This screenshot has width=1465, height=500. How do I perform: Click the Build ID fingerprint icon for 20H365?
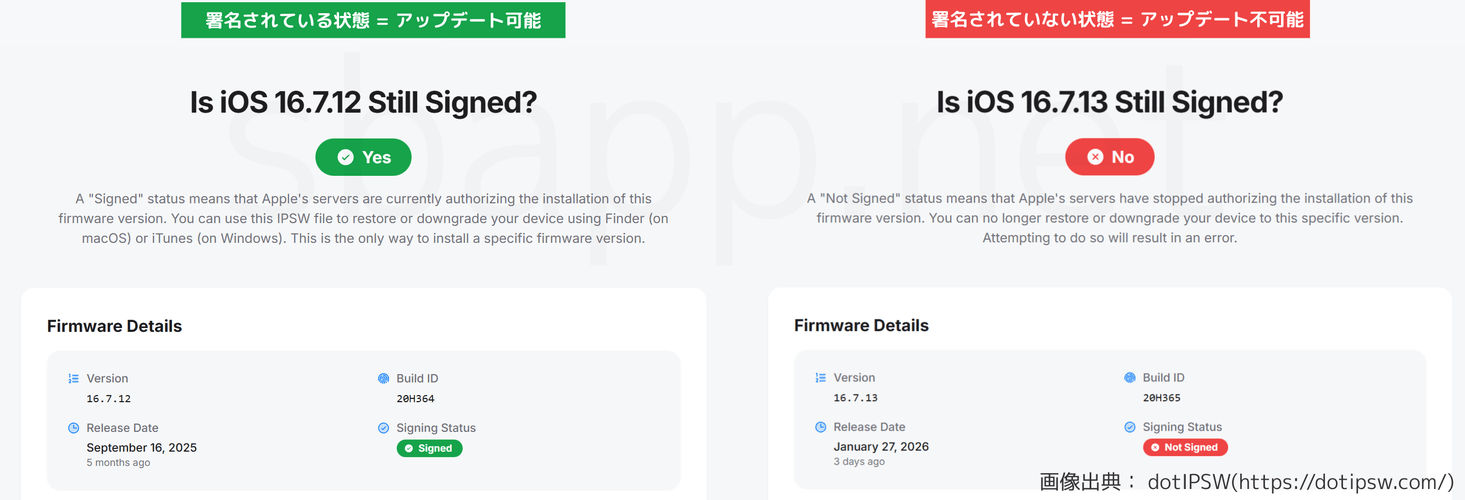click(x=1129, y=378)
